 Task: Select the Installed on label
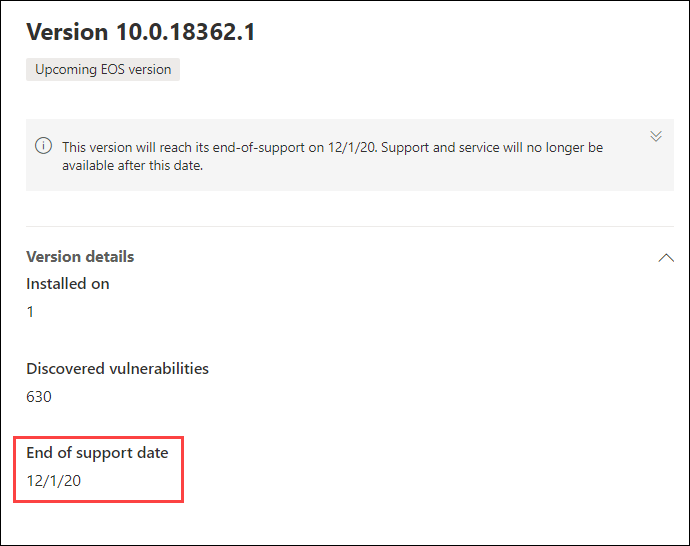(x=68, y=284)
